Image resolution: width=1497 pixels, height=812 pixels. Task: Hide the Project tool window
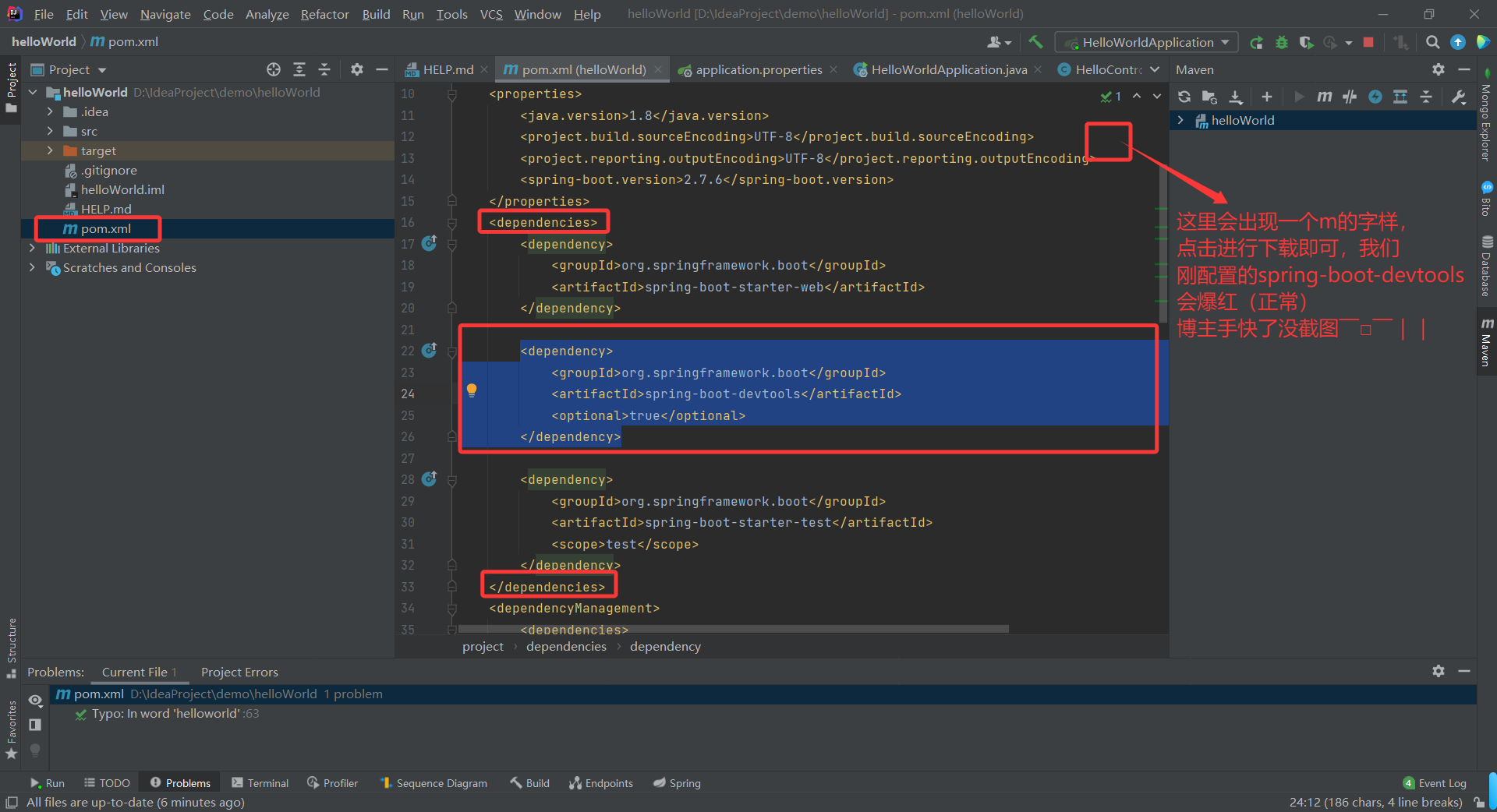pos(382,69)
